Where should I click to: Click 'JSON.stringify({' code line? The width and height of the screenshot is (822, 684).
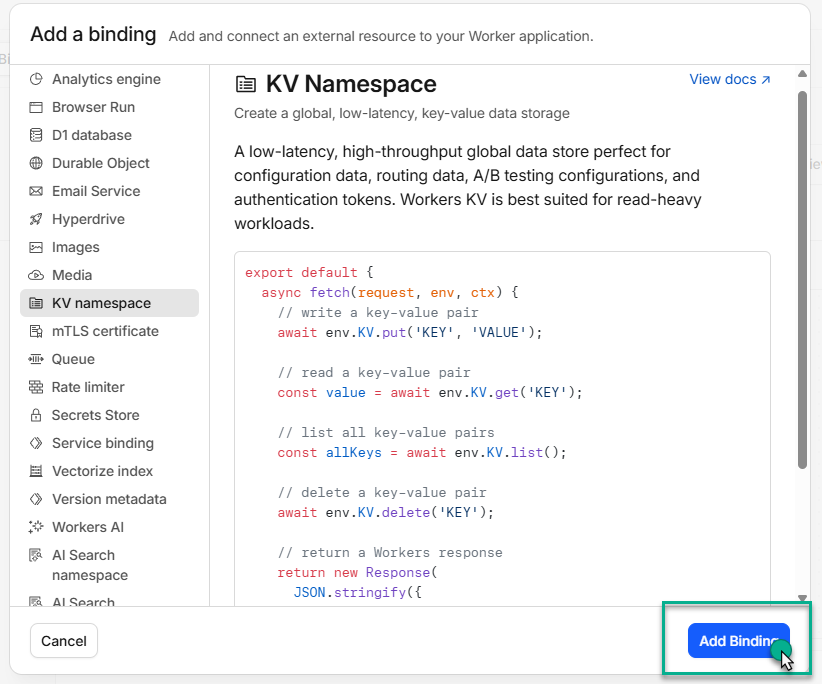click(x=358, y=593)
